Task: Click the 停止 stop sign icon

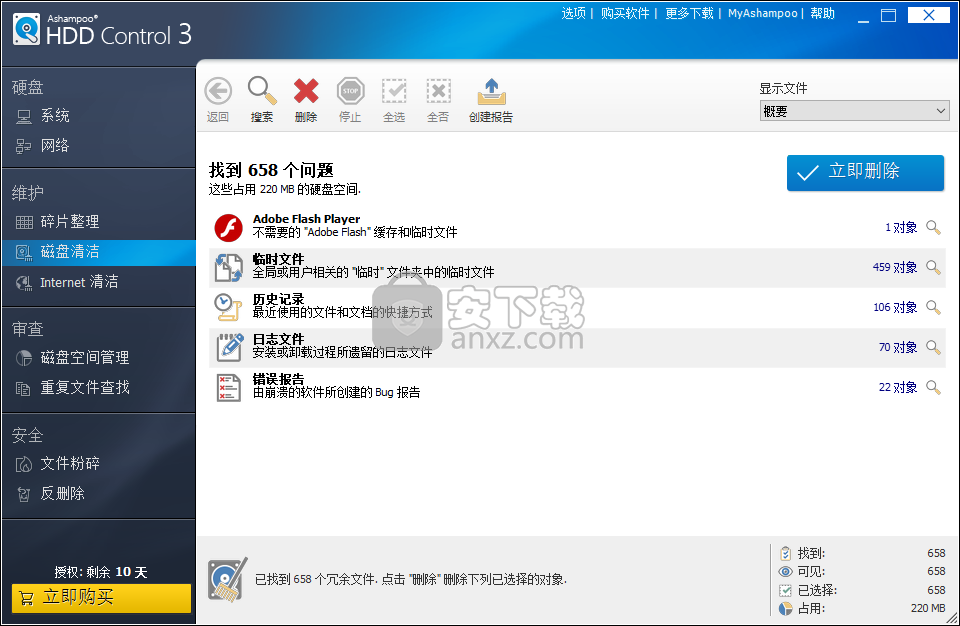Action: tap(350, 92)
